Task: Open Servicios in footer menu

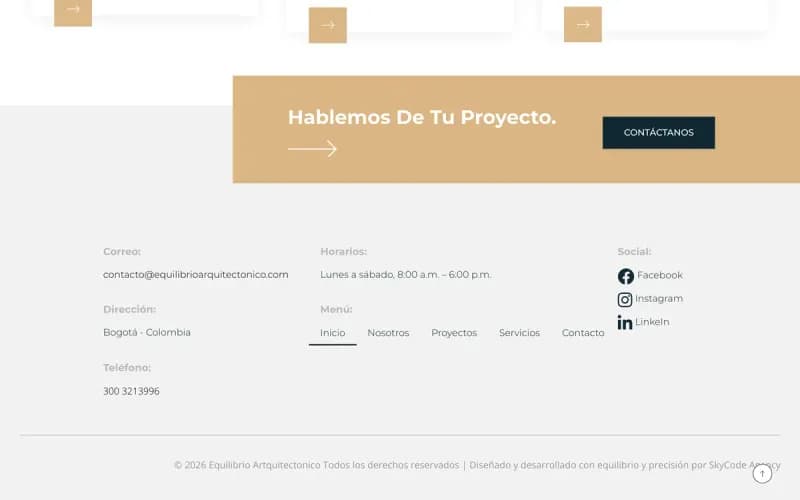Action: [x=519, y=333]
